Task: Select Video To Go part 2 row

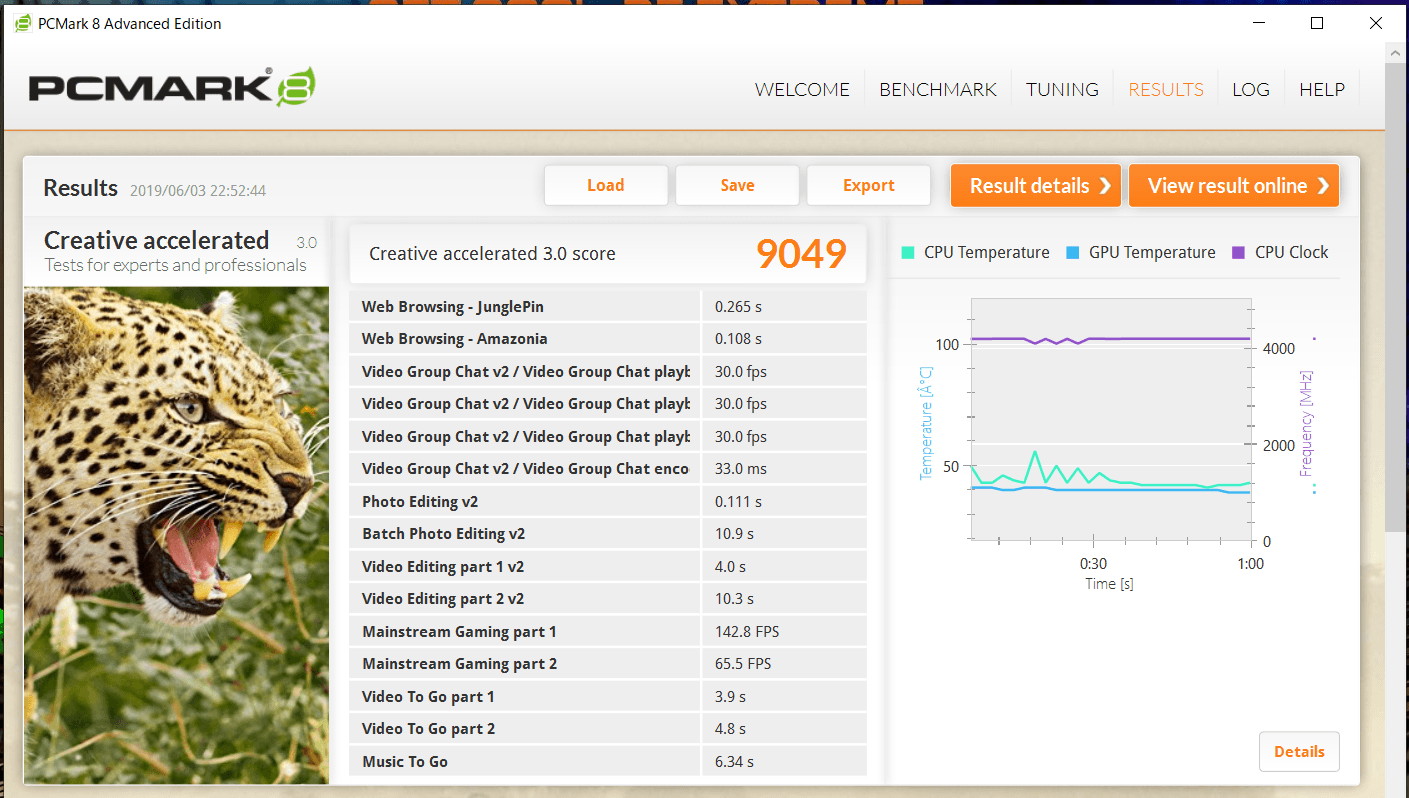Action: point(607,729)
